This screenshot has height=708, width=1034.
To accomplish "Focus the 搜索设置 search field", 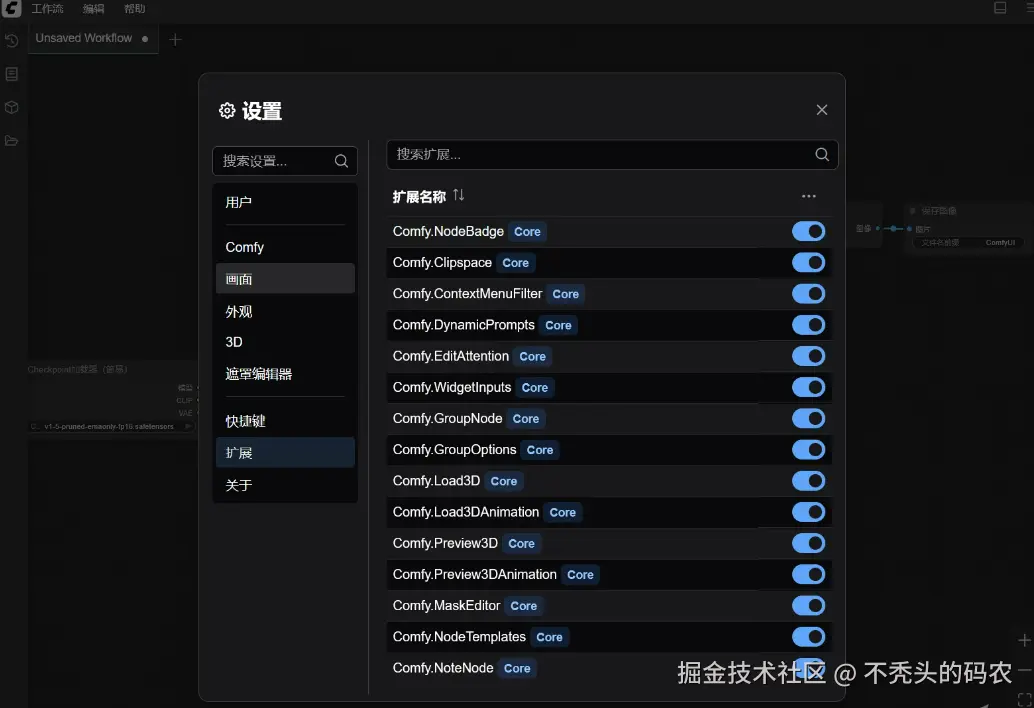I will pyautogui.click(x=285, y=161).
